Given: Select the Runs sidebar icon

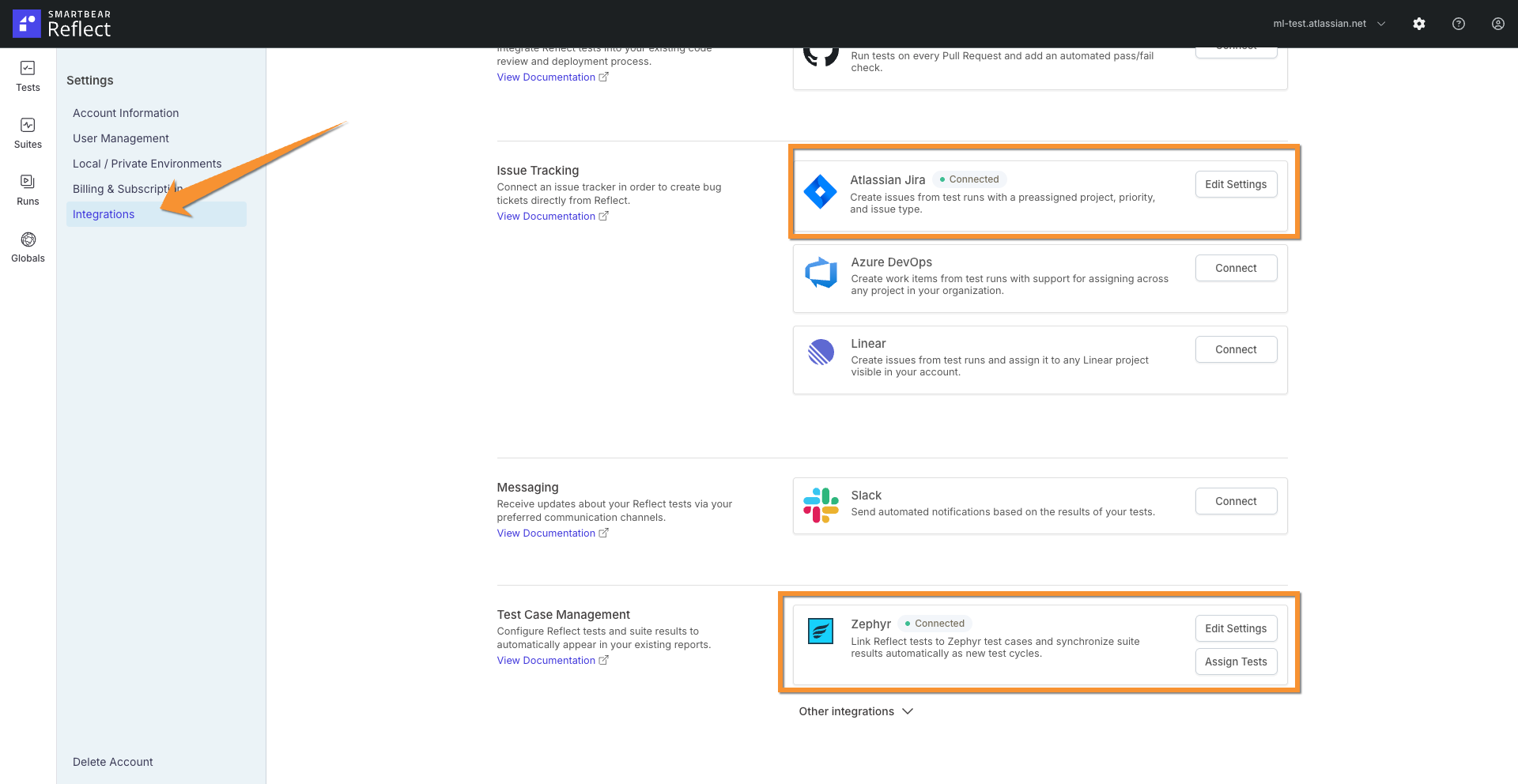Looking at the screenshot, I should 28,187.
